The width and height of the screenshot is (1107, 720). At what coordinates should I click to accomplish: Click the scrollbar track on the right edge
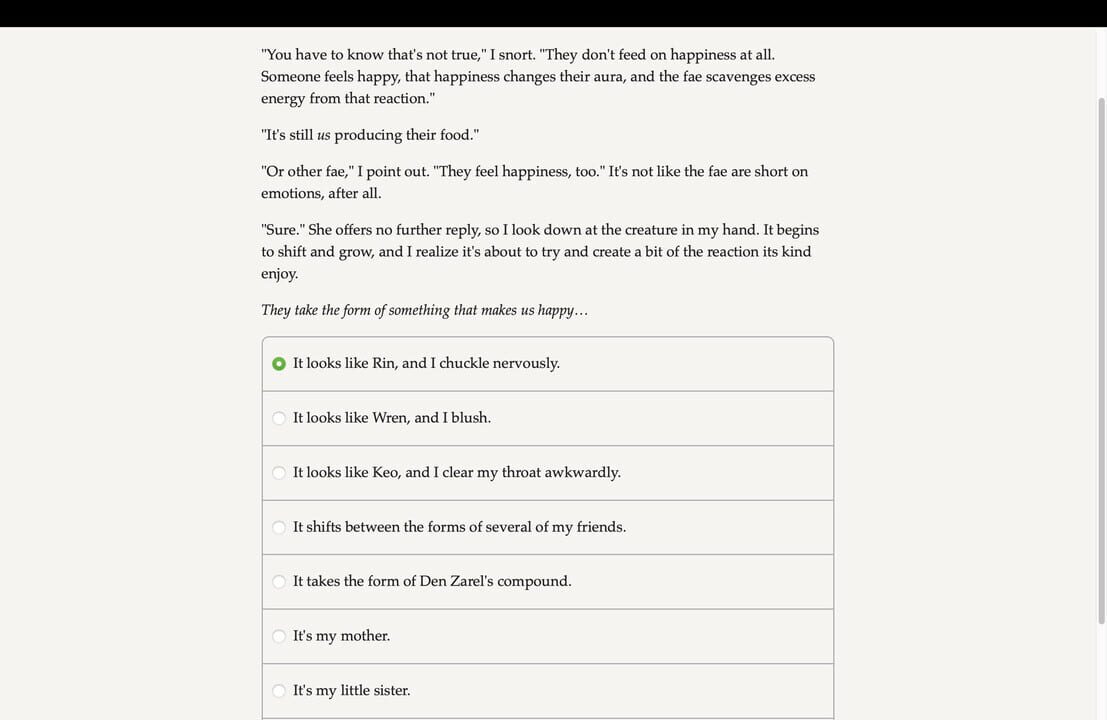coord(1101,400)
